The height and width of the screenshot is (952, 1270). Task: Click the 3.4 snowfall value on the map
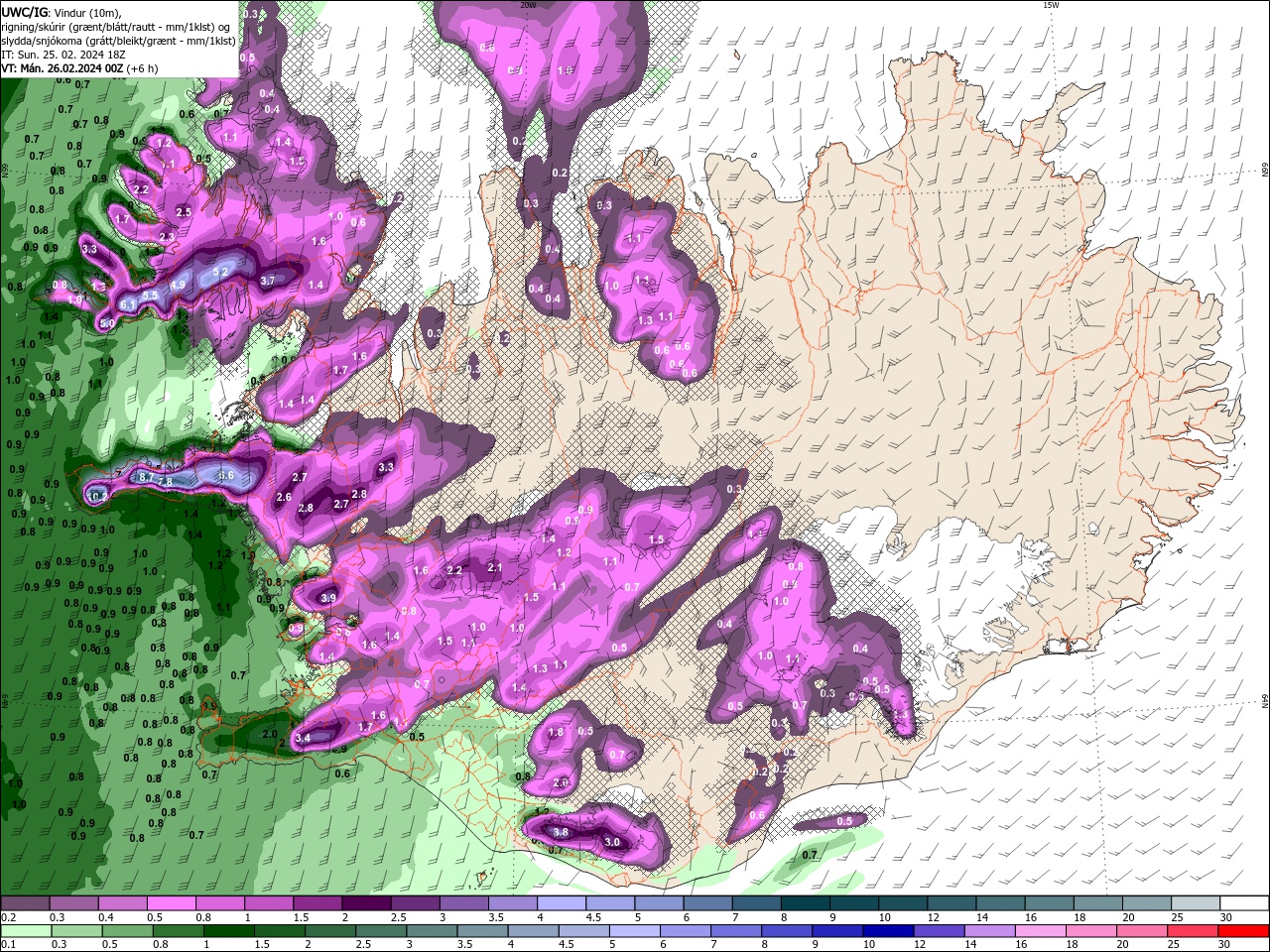(x=304, y=738)
